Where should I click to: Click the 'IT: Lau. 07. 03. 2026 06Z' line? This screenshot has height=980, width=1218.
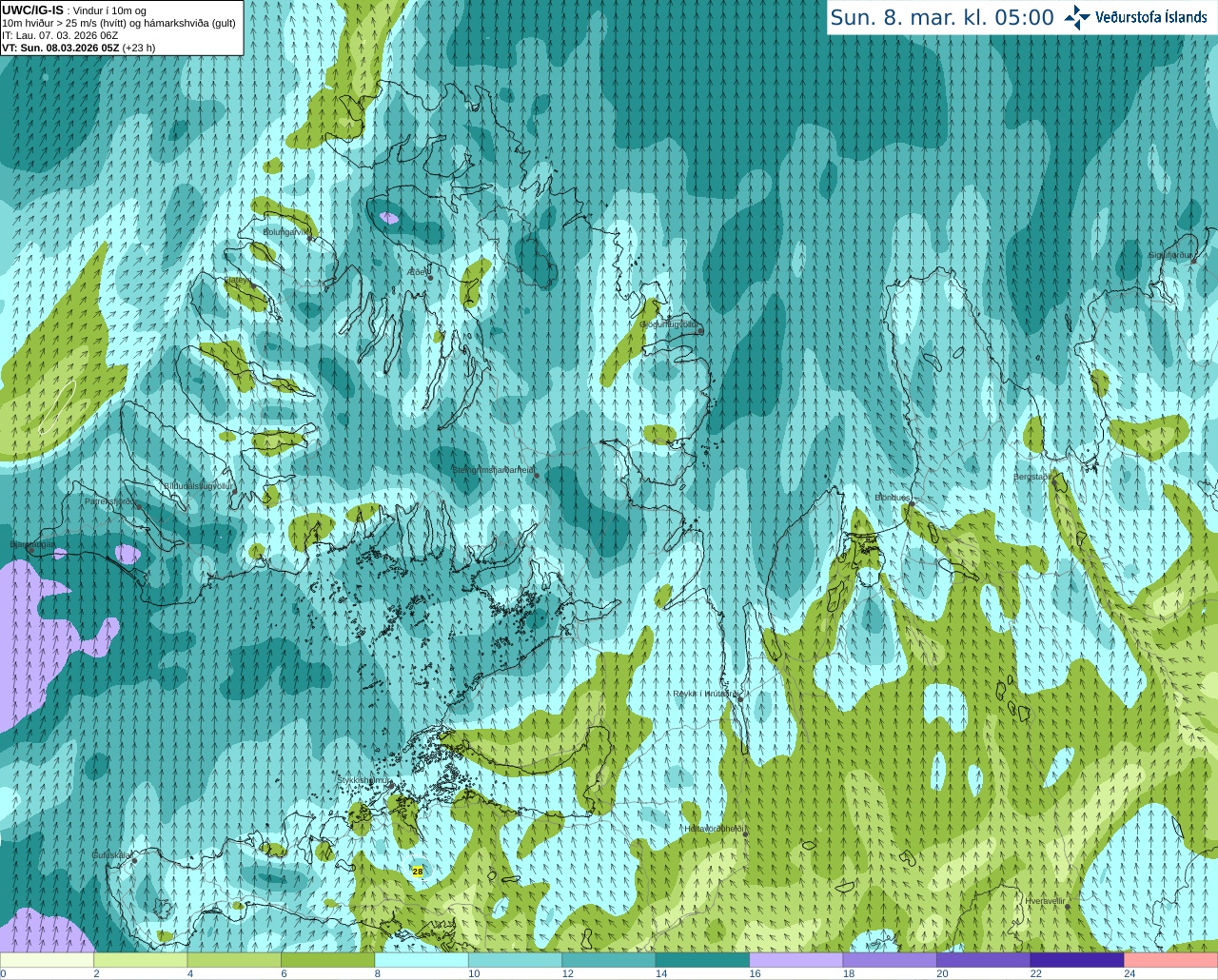[x=60, y=35]
